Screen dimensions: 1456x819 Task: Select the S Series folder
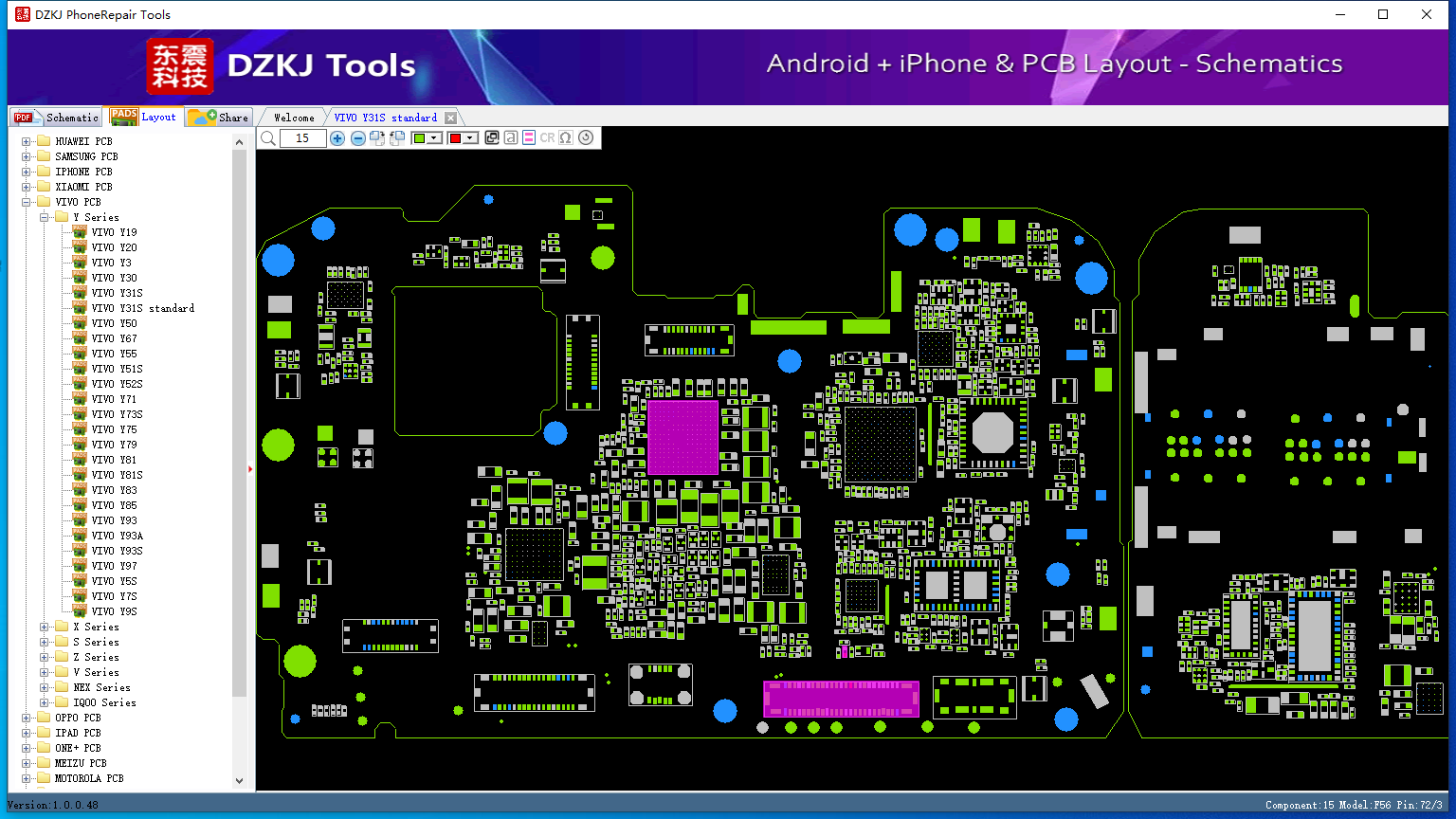96,642
